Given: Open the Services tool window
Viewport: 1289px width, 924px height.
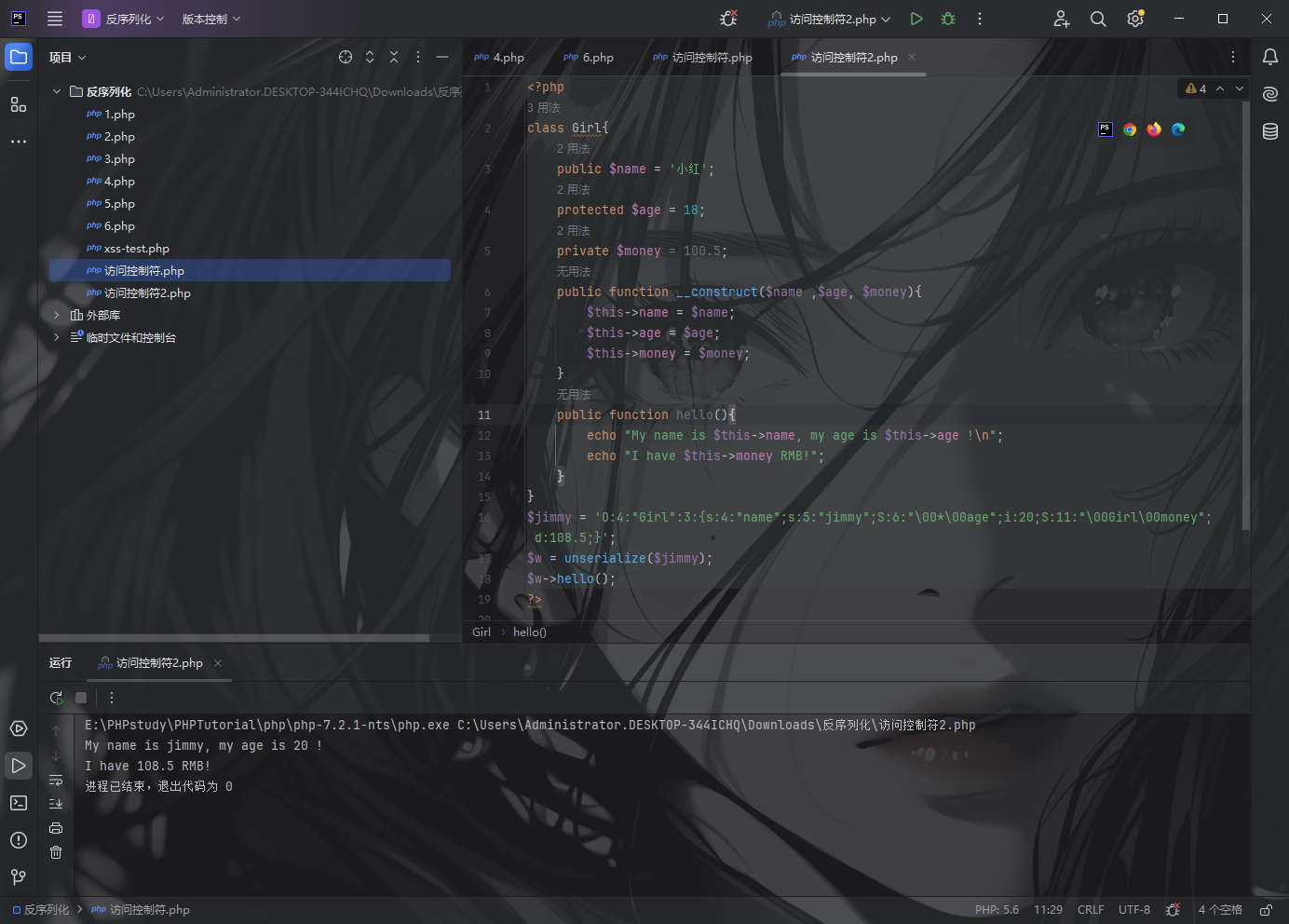Looking at the screenshot, I should (x=19, y=728).
